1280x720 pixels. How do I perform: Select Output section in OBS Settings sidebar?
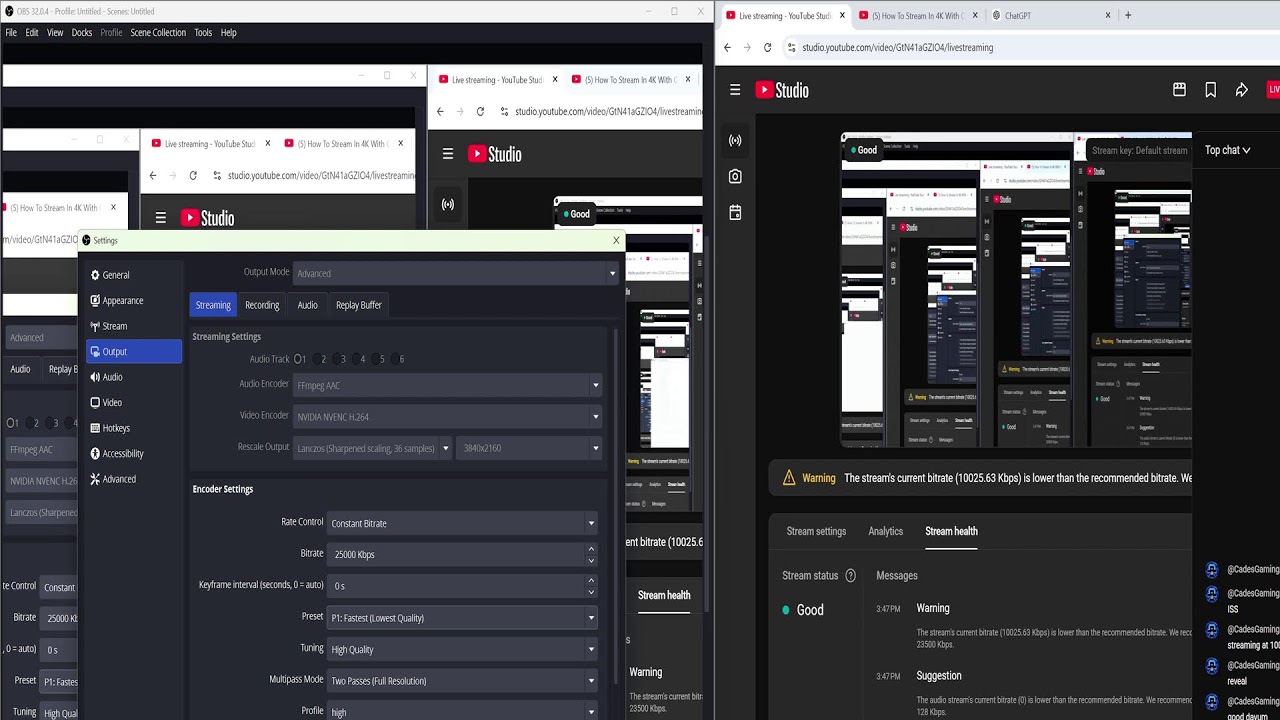click(x=133, y=351)
